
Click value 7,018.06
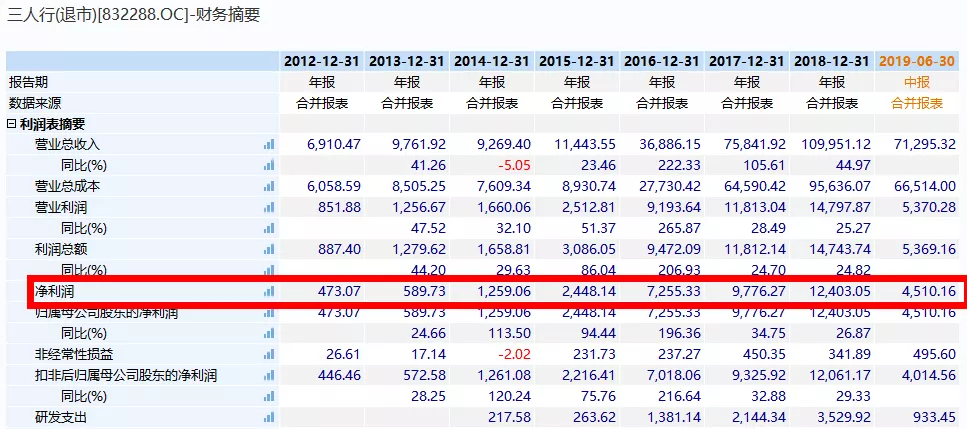click(x=673, y=375)
